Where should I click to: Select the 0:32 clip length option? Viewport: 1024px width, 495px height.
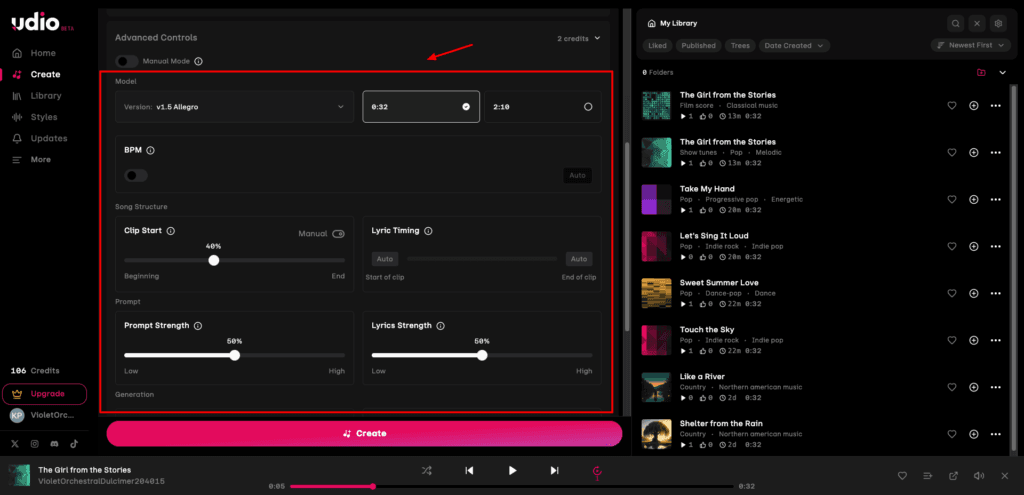tap(421, 106)
